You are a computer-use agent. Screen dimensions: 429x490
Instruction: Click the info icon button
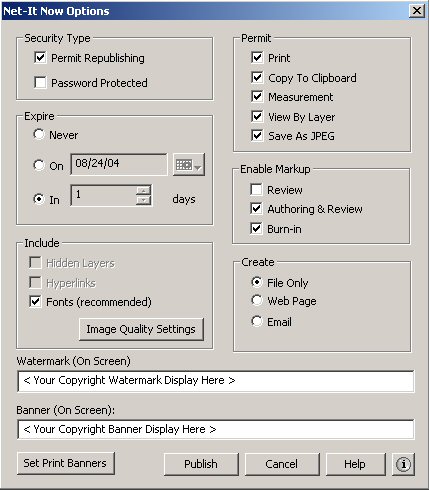coord(403,464)
